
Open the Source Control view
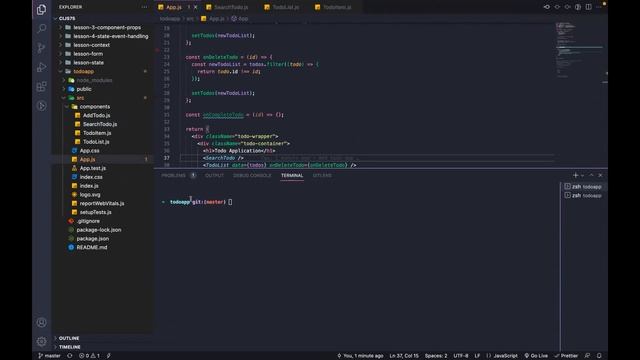(41, 48)
